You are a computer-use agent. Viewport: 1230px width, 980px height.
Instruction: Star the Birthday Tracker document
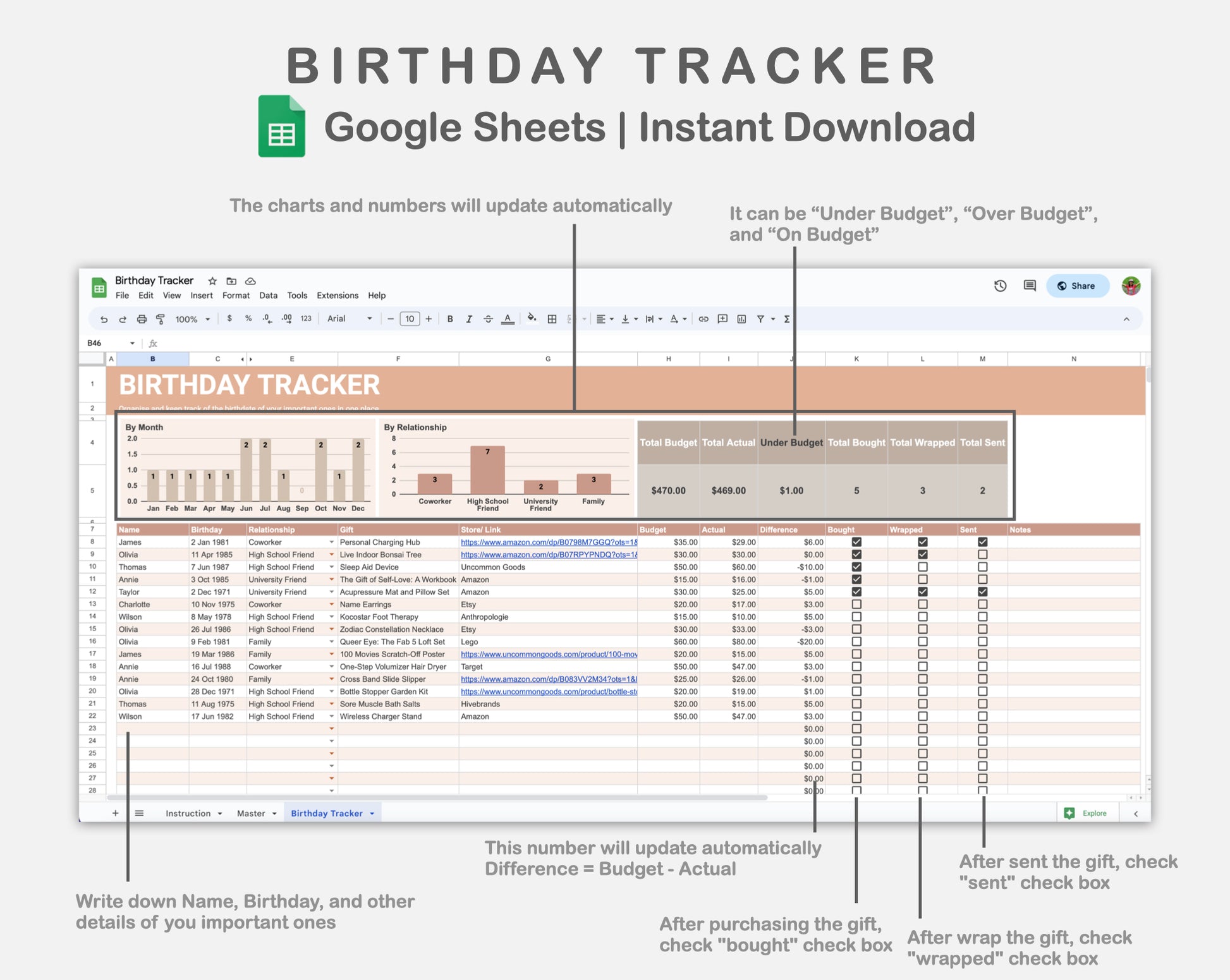point(212,281)
